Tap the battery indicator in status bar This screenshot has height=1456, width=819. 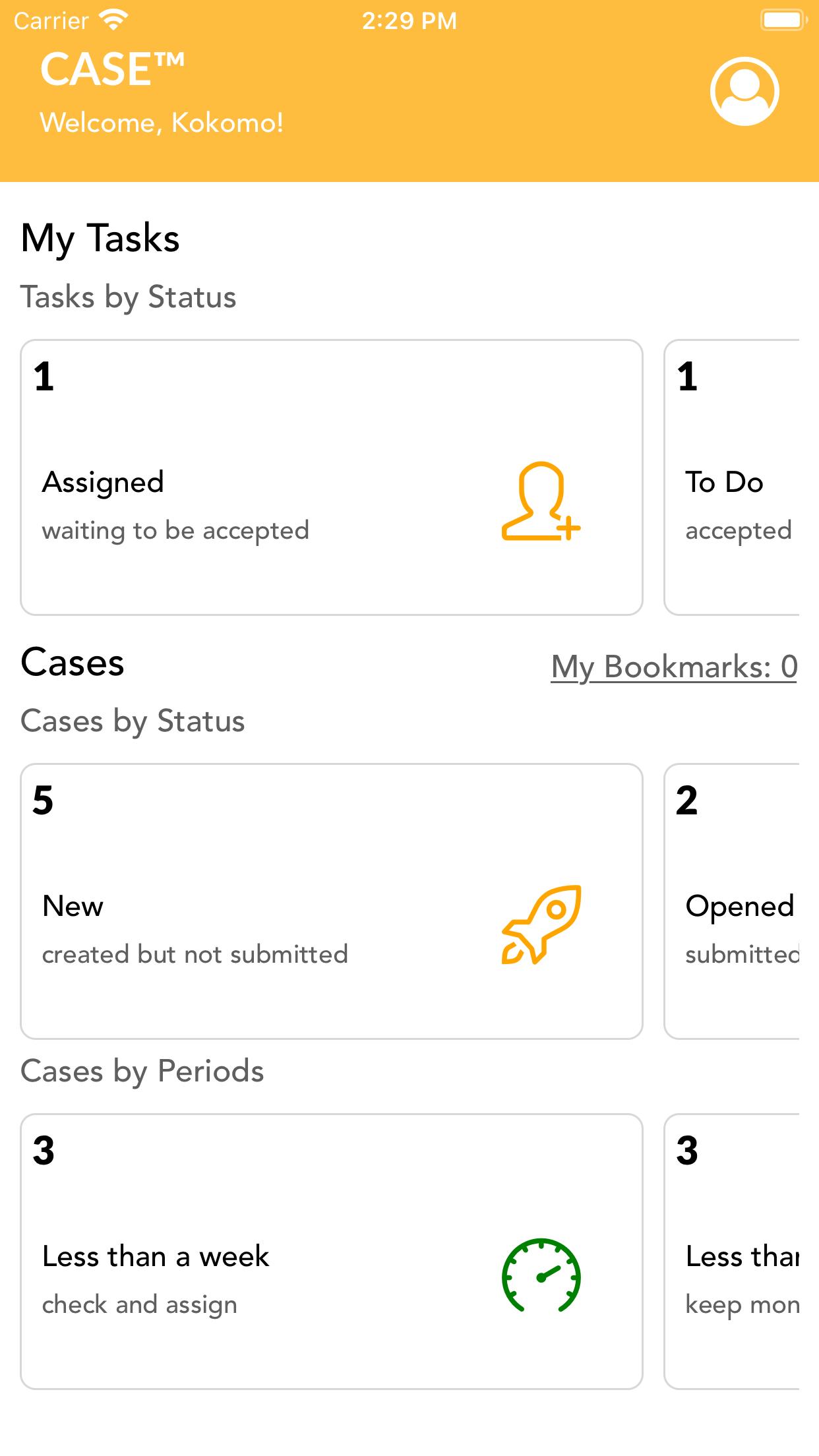click(783, 20)
